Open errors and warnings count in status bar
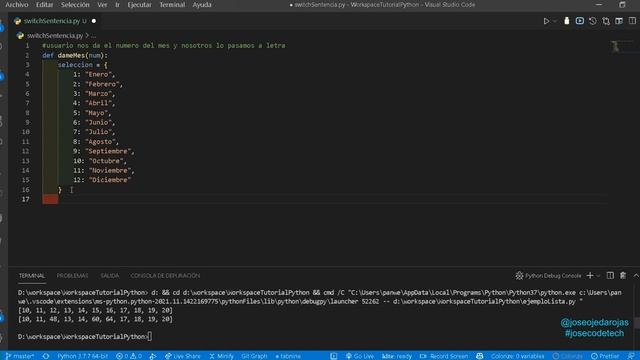The height and width of the screenshot is (360, 640). [x=129, y=356]
